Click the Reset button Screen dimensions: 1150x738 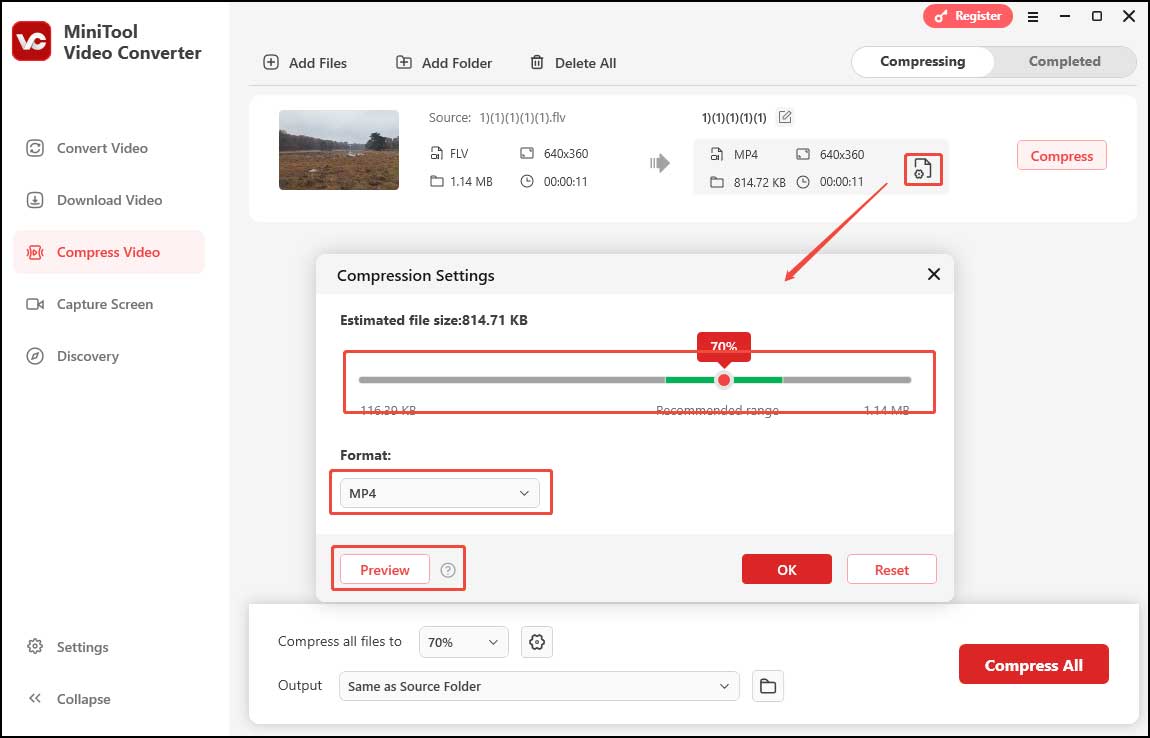(891, 569)
